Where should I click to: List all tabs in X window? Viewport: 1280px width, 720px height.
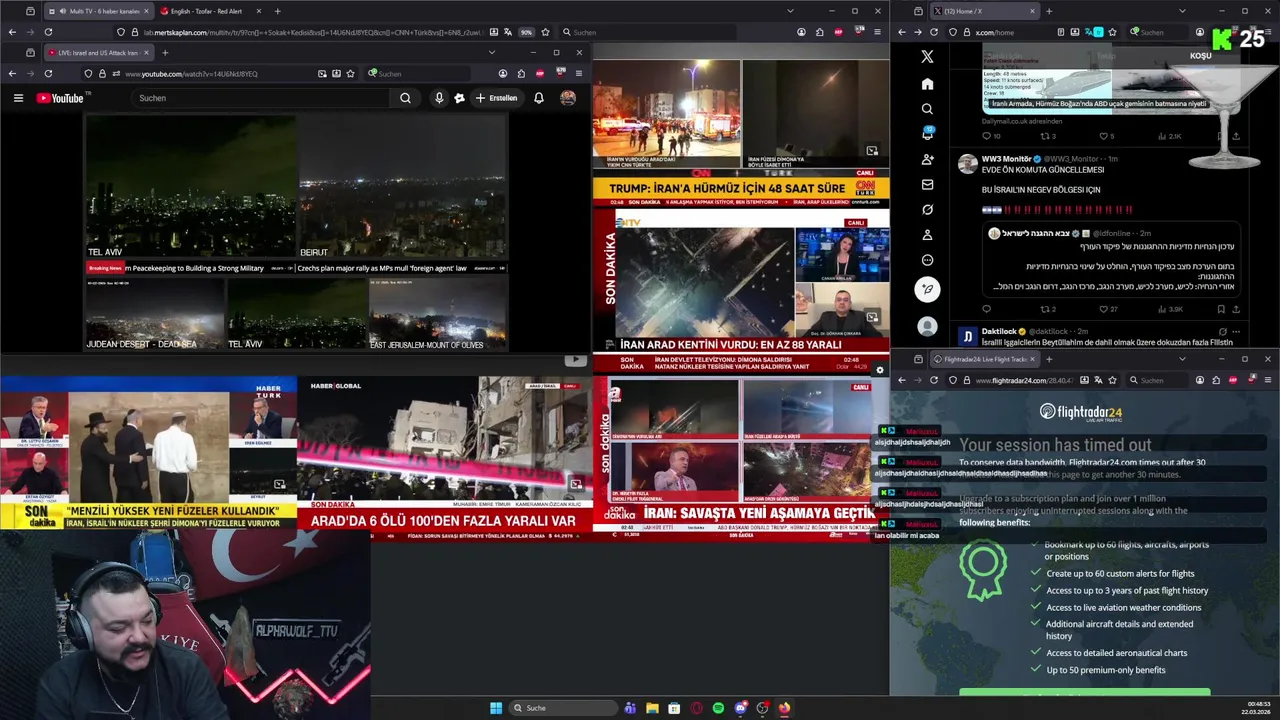[x=1182, y=11]
